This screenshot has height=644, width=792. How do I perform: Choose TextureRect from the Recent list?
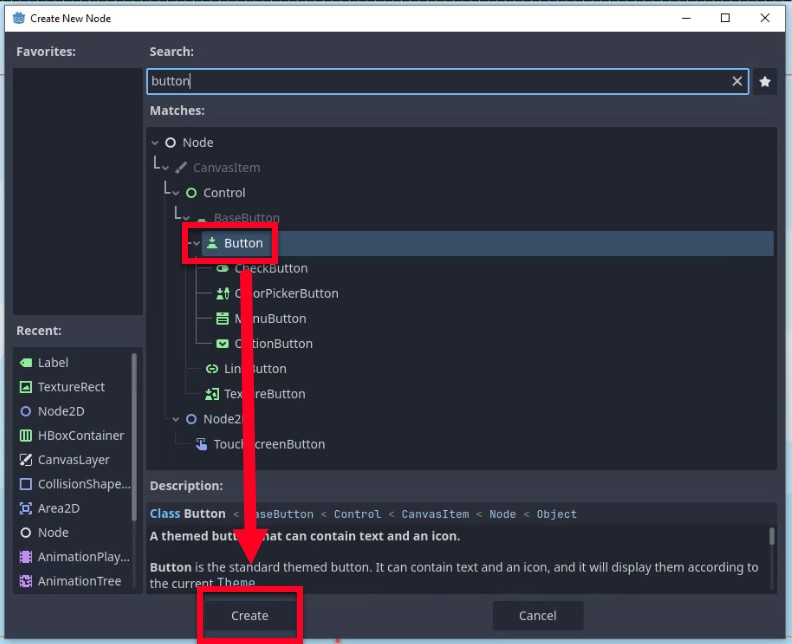(x=71, y=387)
